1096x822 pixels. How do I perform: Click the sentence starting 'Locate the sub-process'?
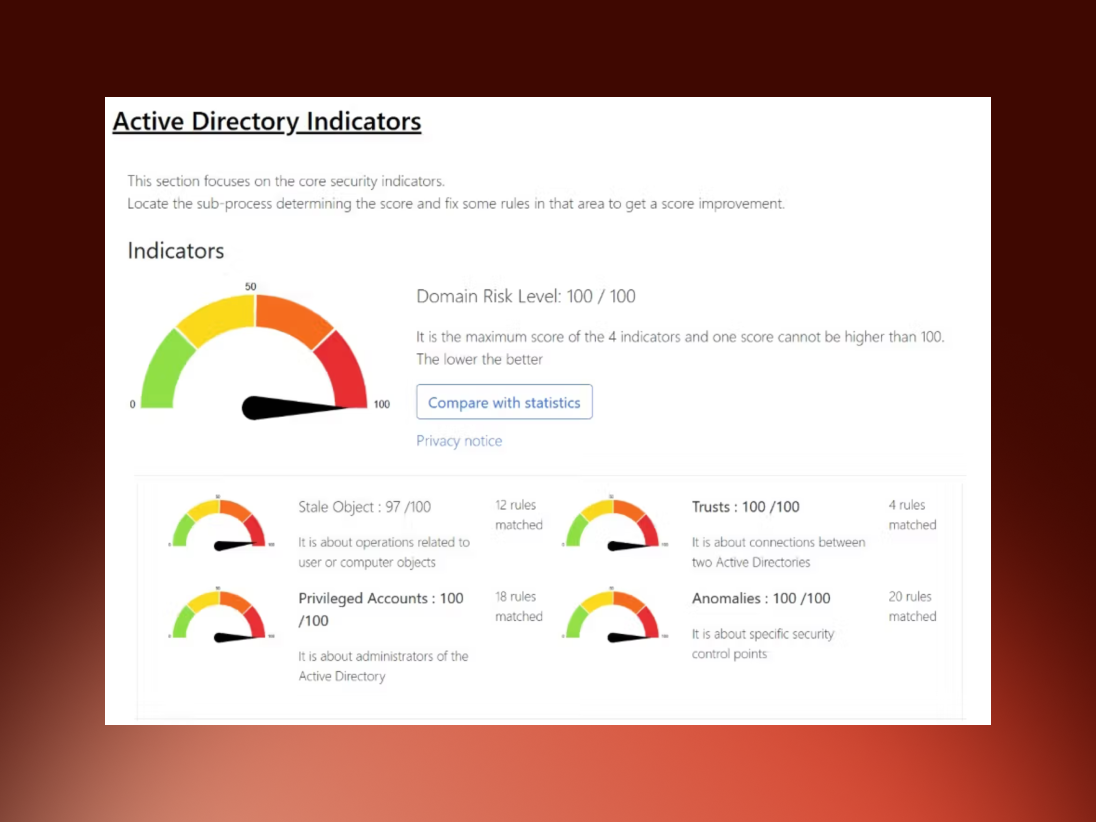tap(456, 203)
